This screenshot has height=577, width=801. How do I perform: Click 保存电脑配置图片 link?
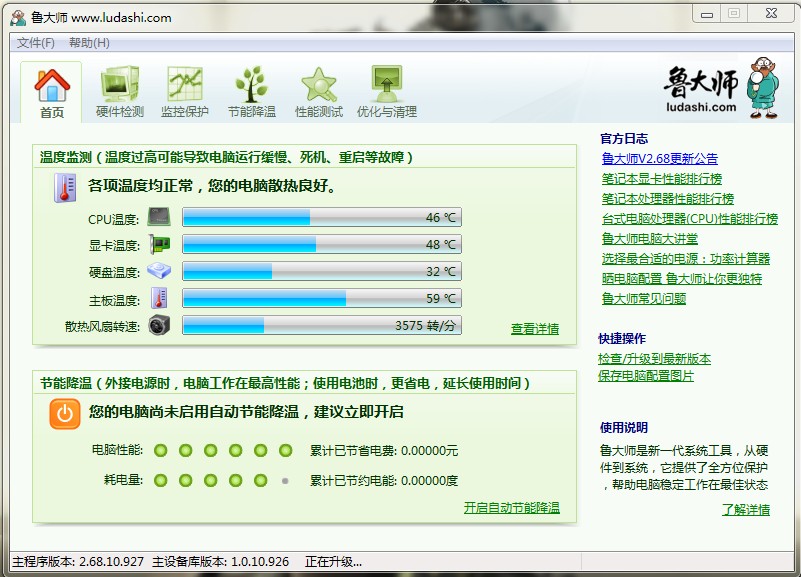pos(646,376)
